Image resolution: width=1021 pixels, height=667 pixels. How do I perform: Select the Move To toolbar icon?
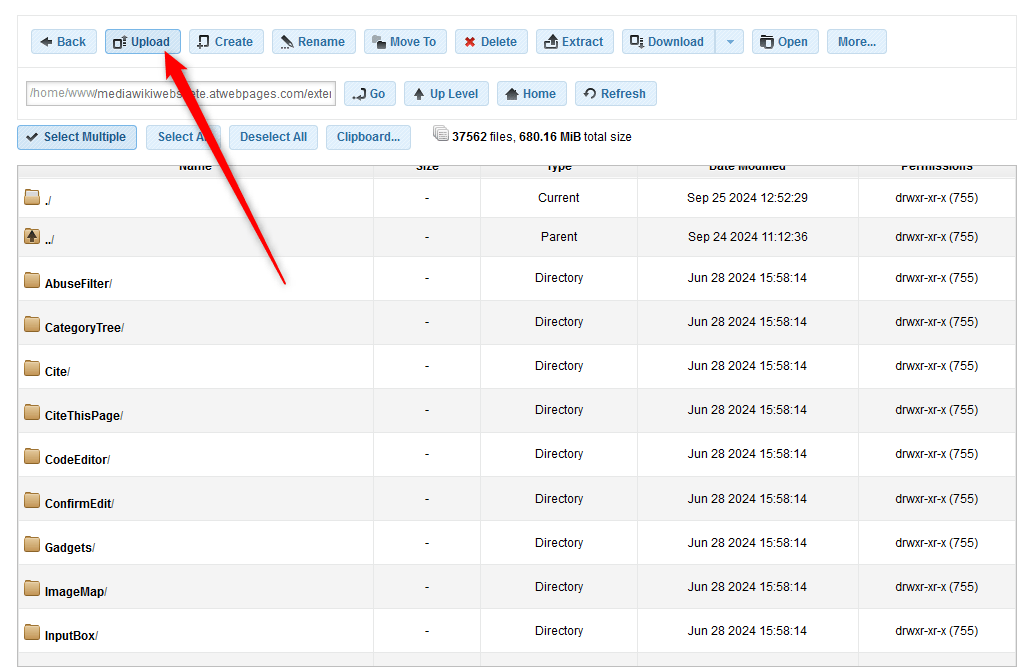[x=404, y=41]
